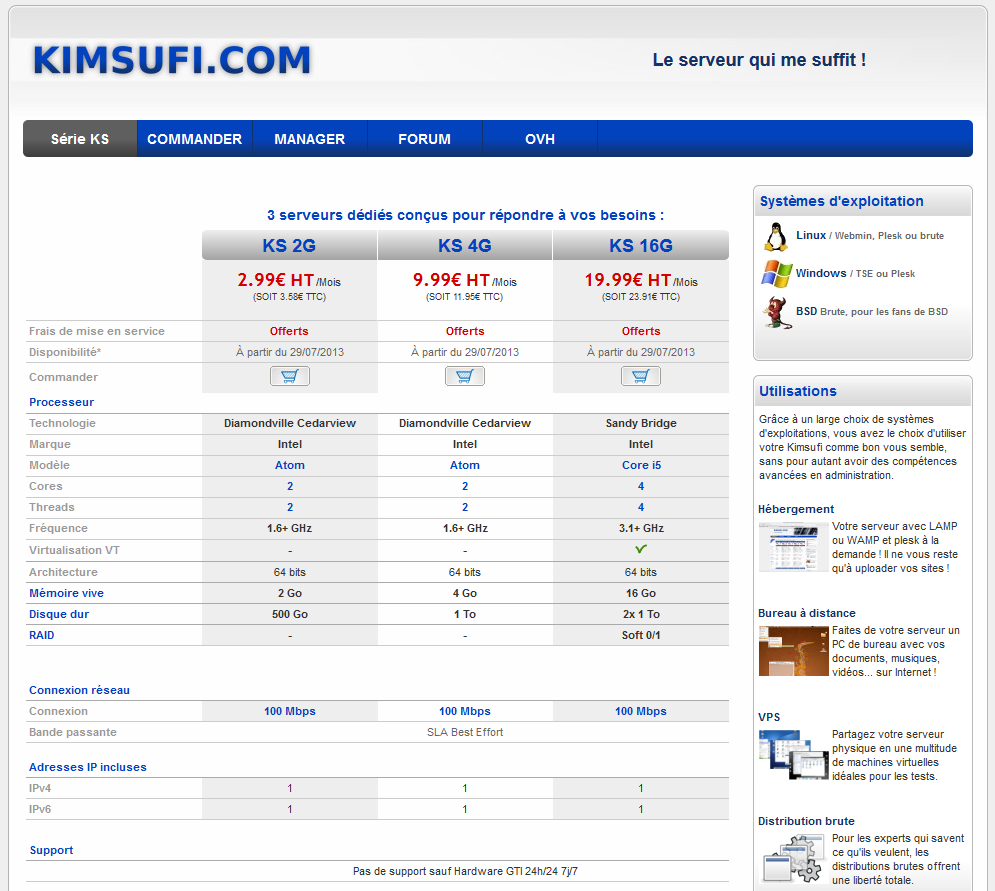Open the VPS windows thumbnail

pyautogui.click(x=793, y=755)
